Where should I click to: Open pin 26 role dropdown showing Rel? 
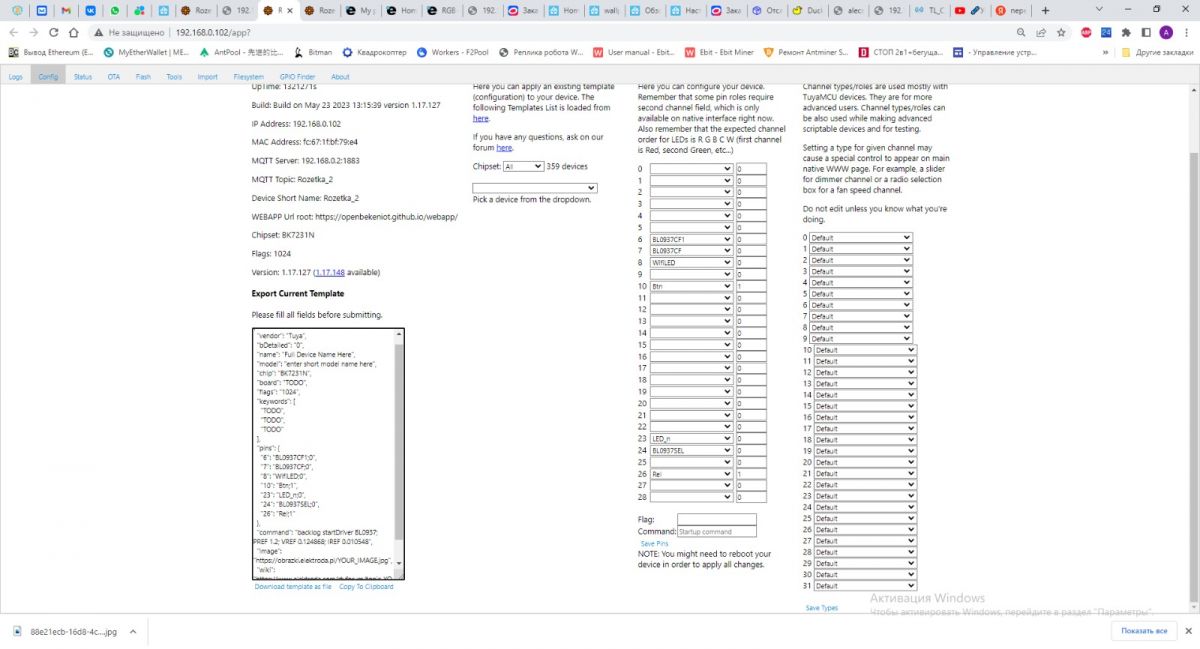[691, 473]
